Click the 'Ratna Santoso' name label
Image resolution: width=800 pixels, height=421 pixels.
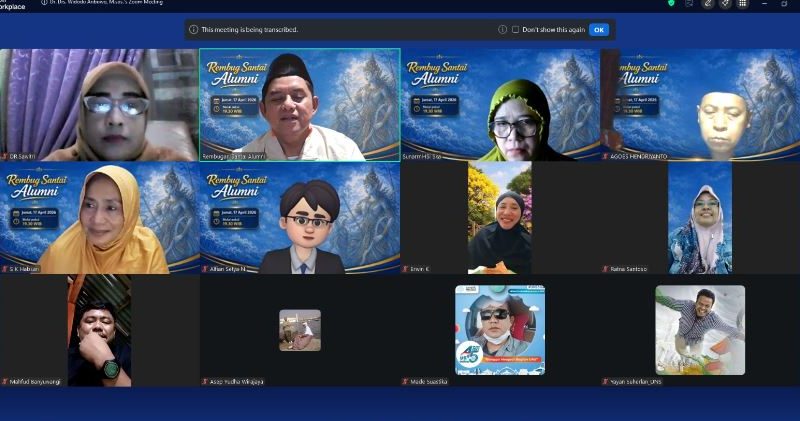point(629,269)
